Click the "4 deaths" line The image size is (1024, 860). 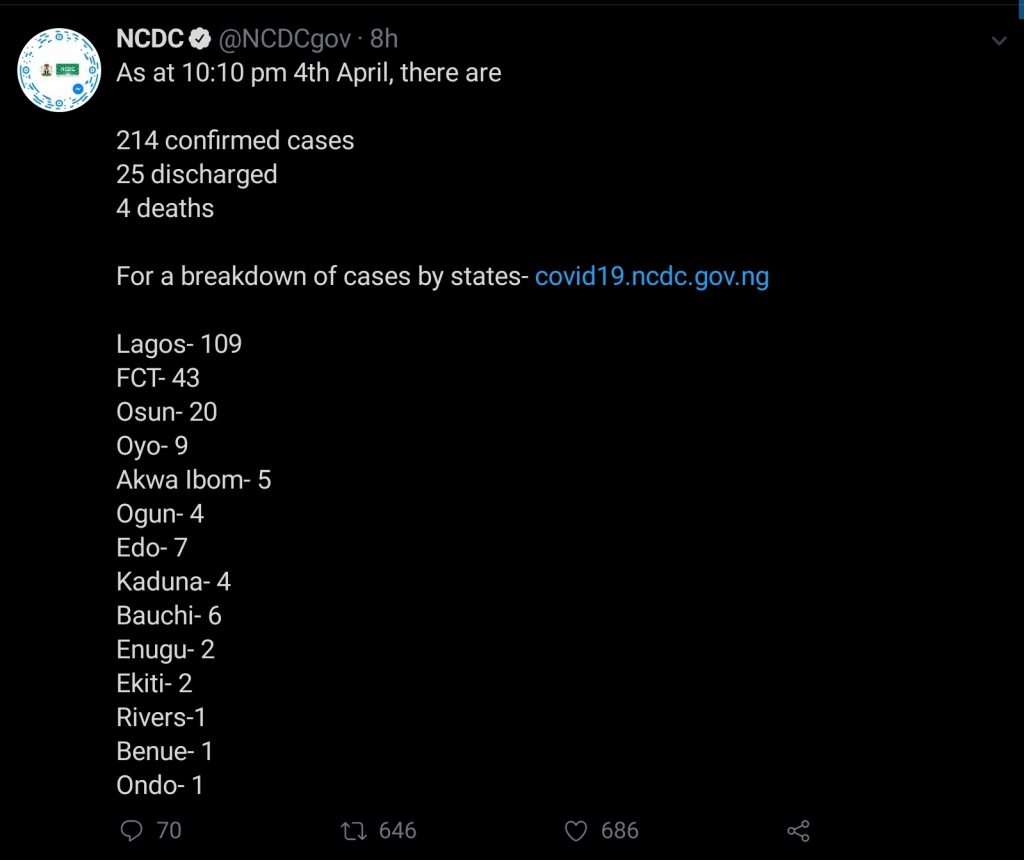(165, 209)
